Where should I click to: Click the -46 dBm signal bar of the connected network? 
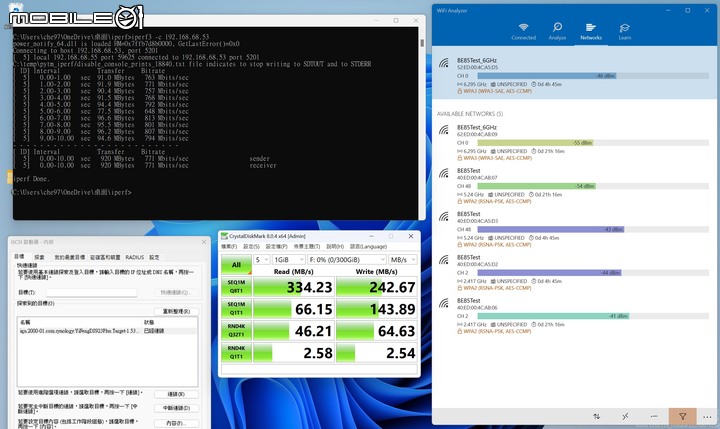[546, 76]
